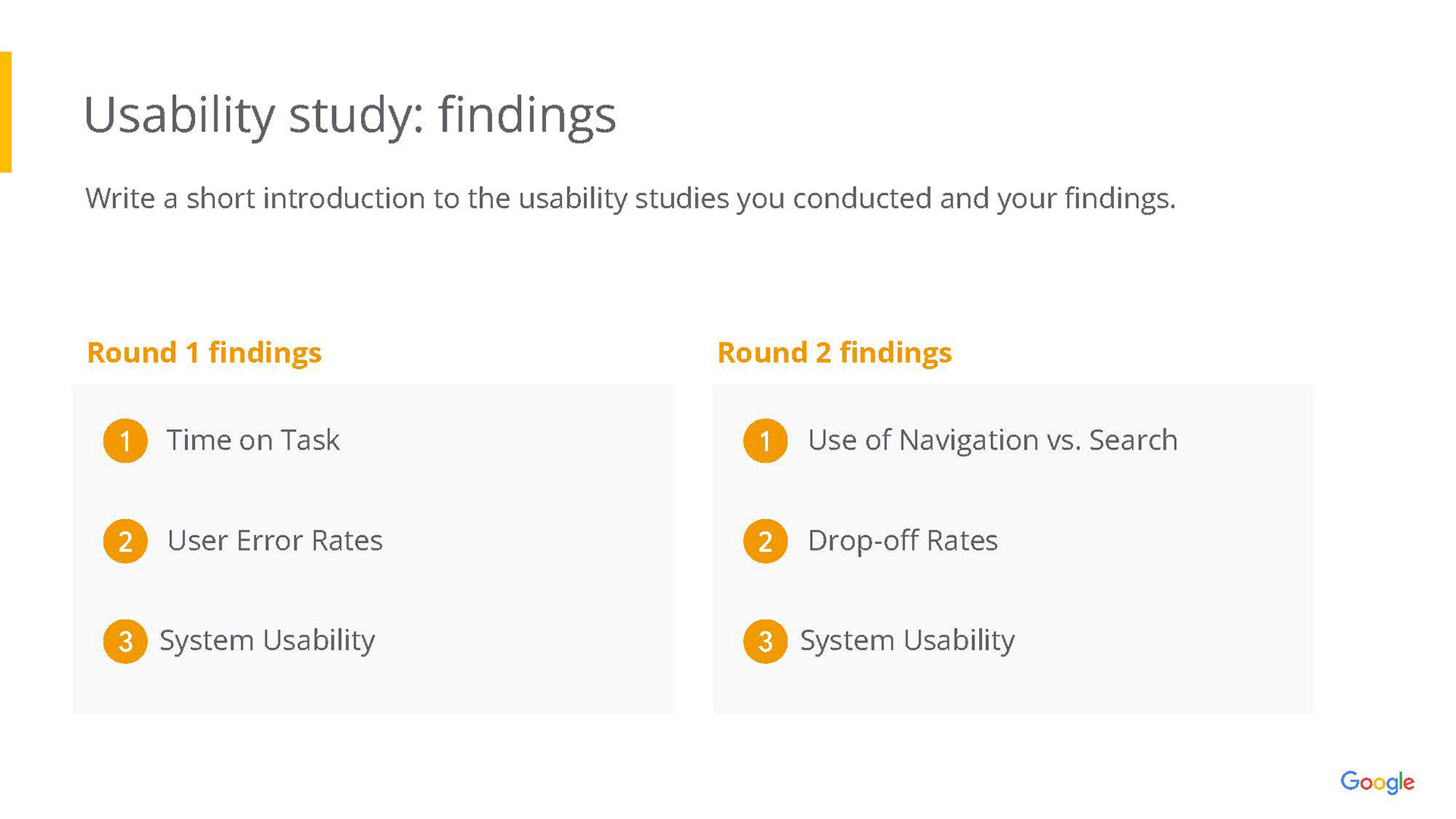Click the yellow accent bar beside title

[5, 112]
